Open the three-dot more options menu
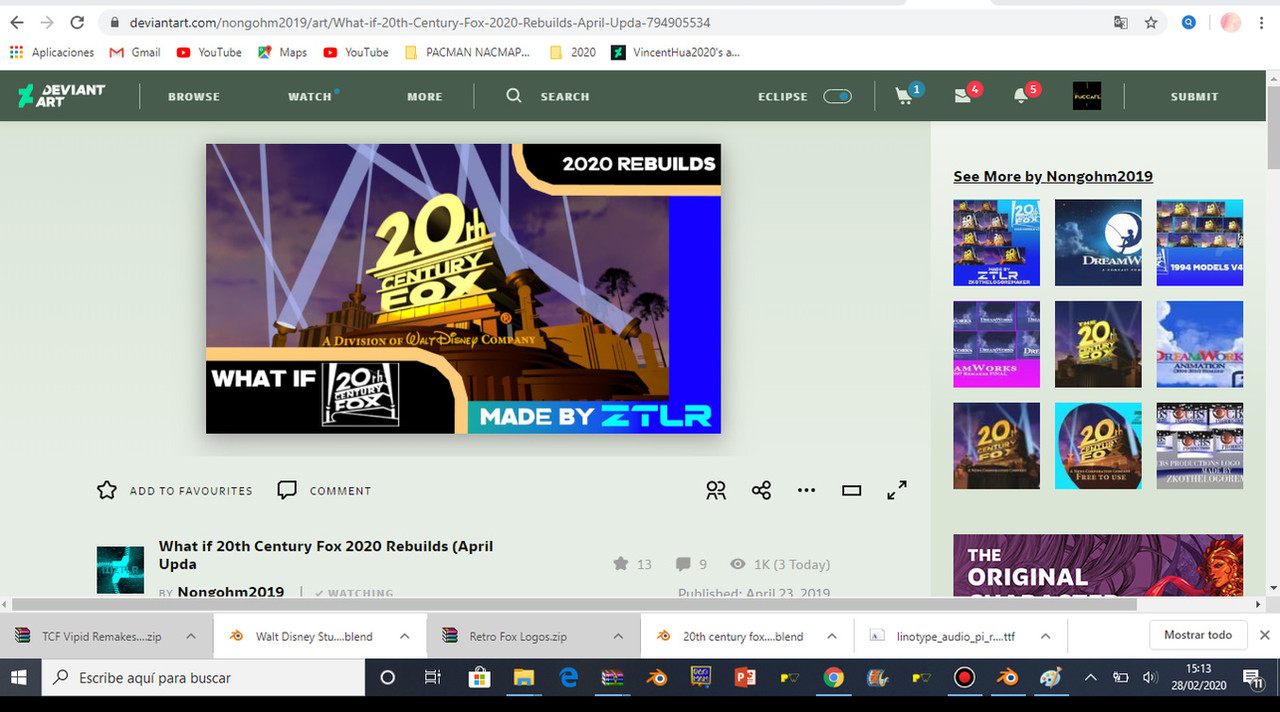The height and width of the screenshot is (712, 1280). [806, 490]
